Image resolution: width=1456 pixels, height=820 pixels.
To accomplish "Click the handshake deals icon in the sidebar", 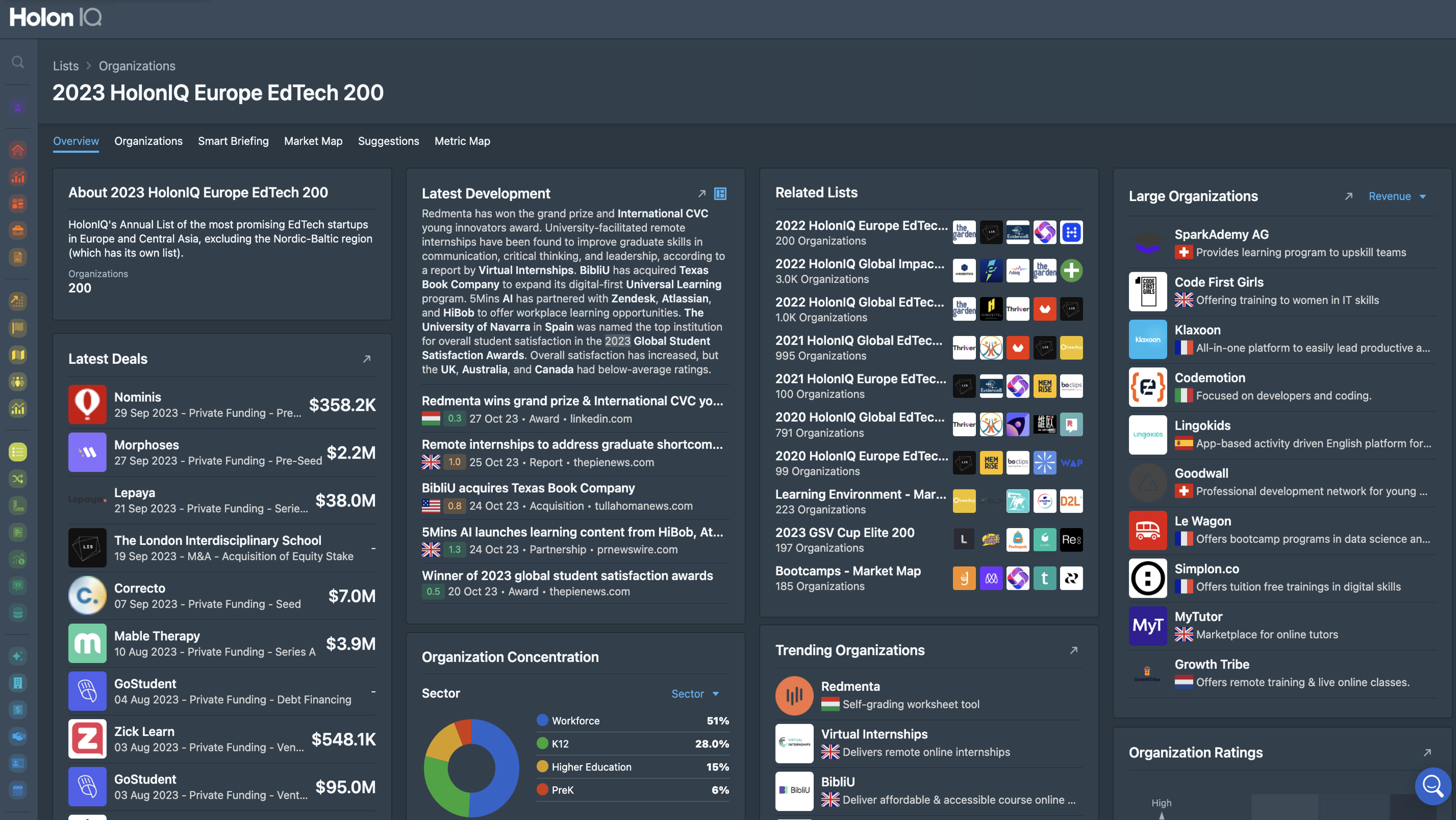I will (x=18, y=736).
